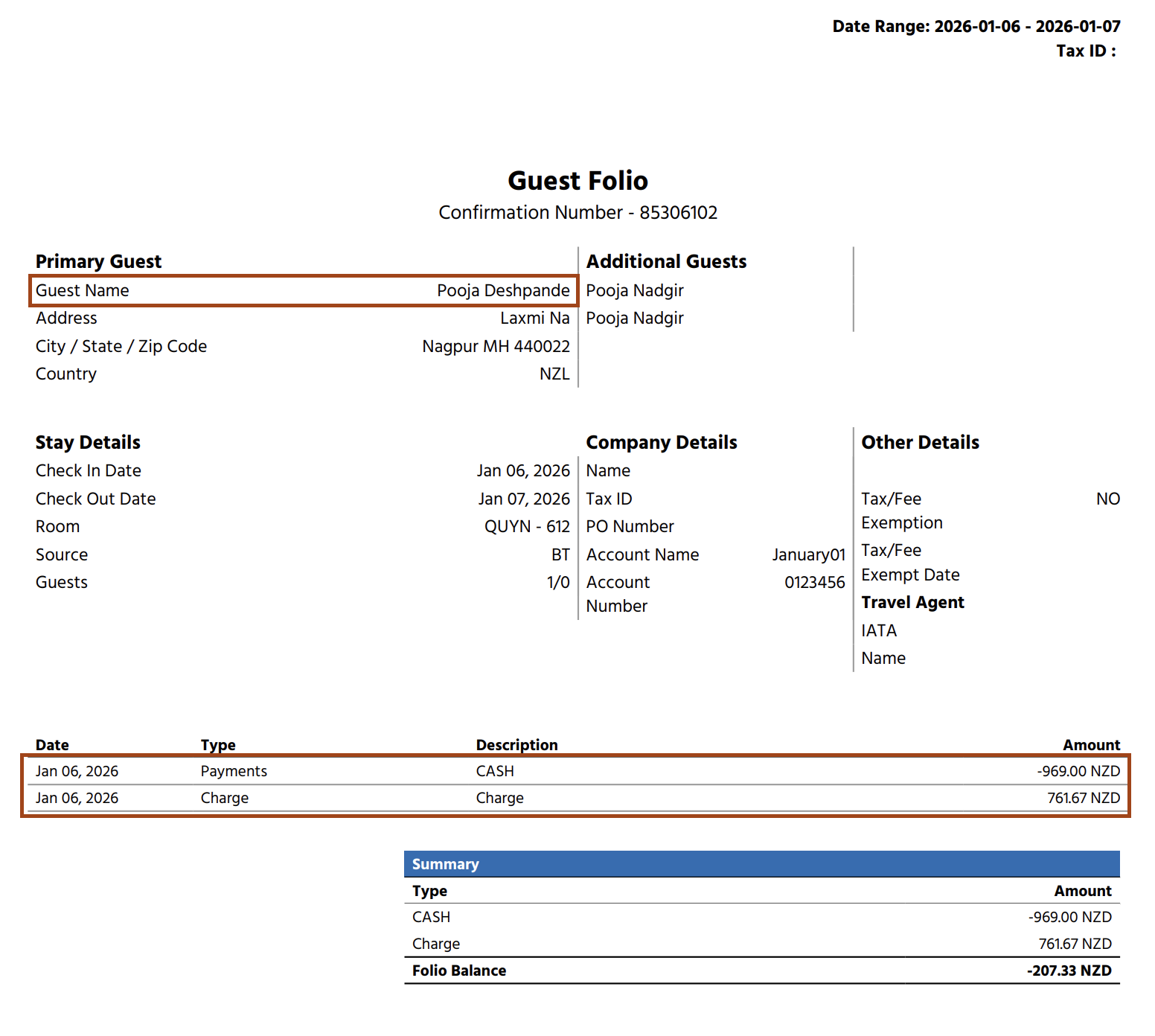Click the Additional Guests heading
1155x1036 pixels.
pos(666,261)
